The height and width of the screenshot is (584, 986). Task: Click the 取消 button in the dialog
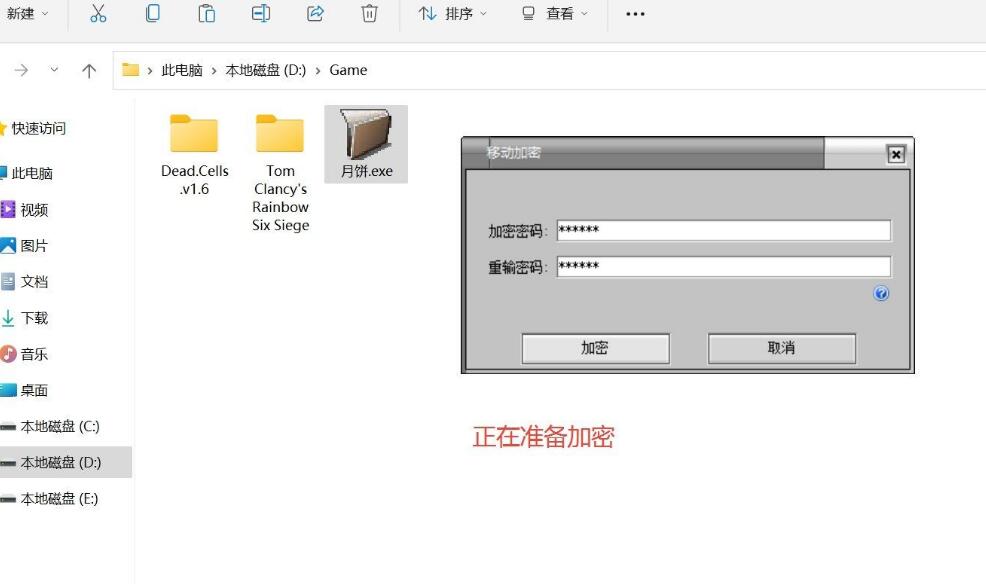click(781, 348)
